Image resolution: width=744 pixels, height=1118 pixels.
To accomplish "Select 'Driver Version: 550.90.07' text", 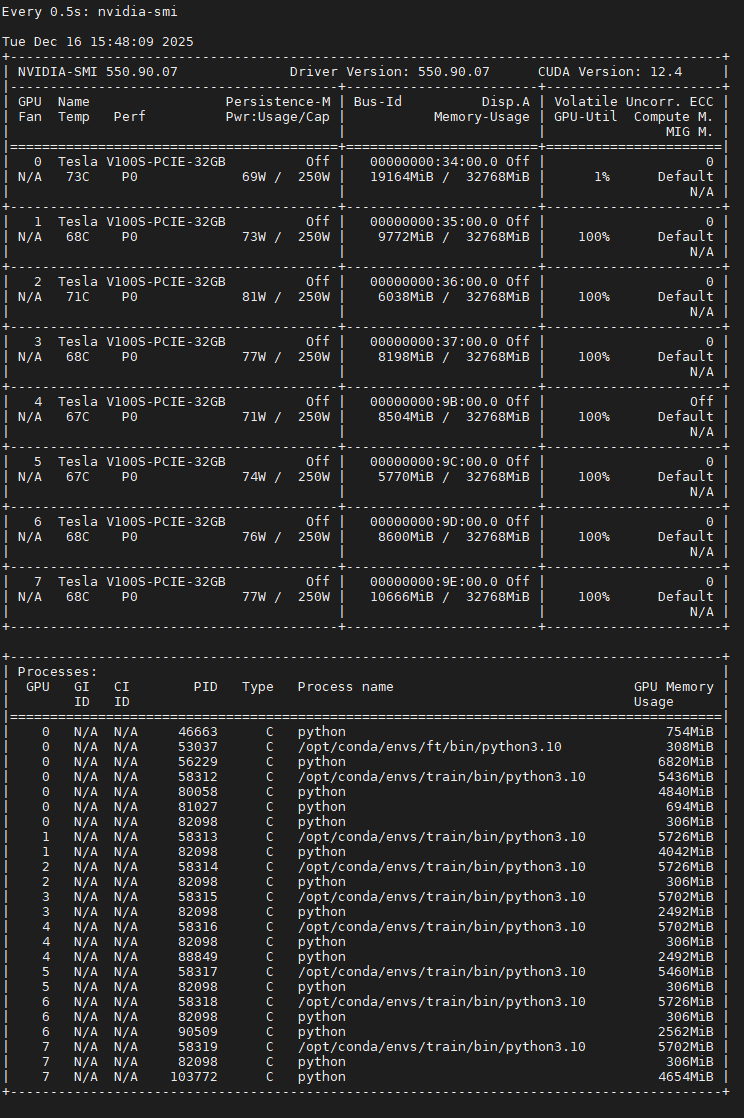I will [x=389, y=72].
